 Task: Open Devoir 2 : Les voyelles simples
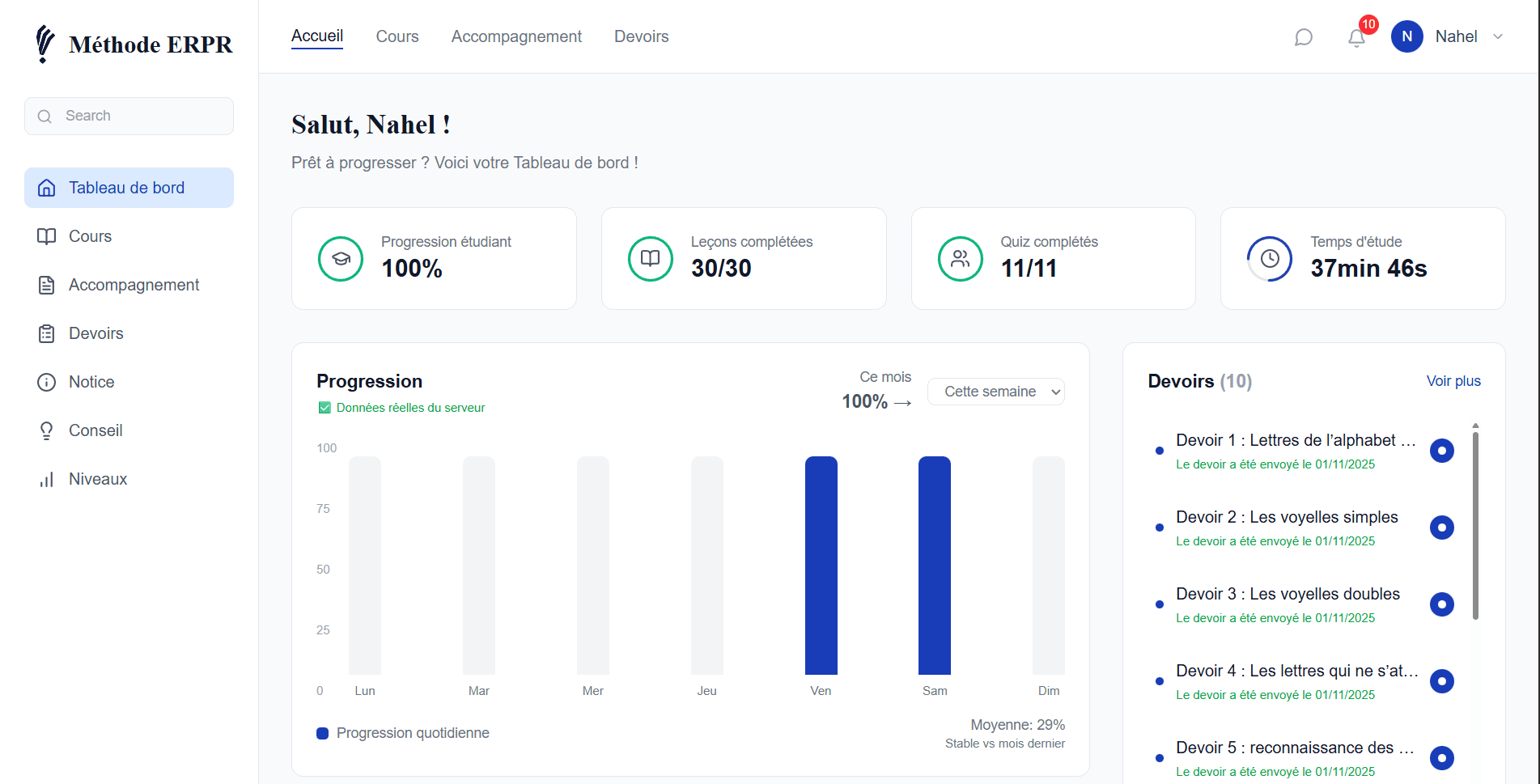[1286, 517]
